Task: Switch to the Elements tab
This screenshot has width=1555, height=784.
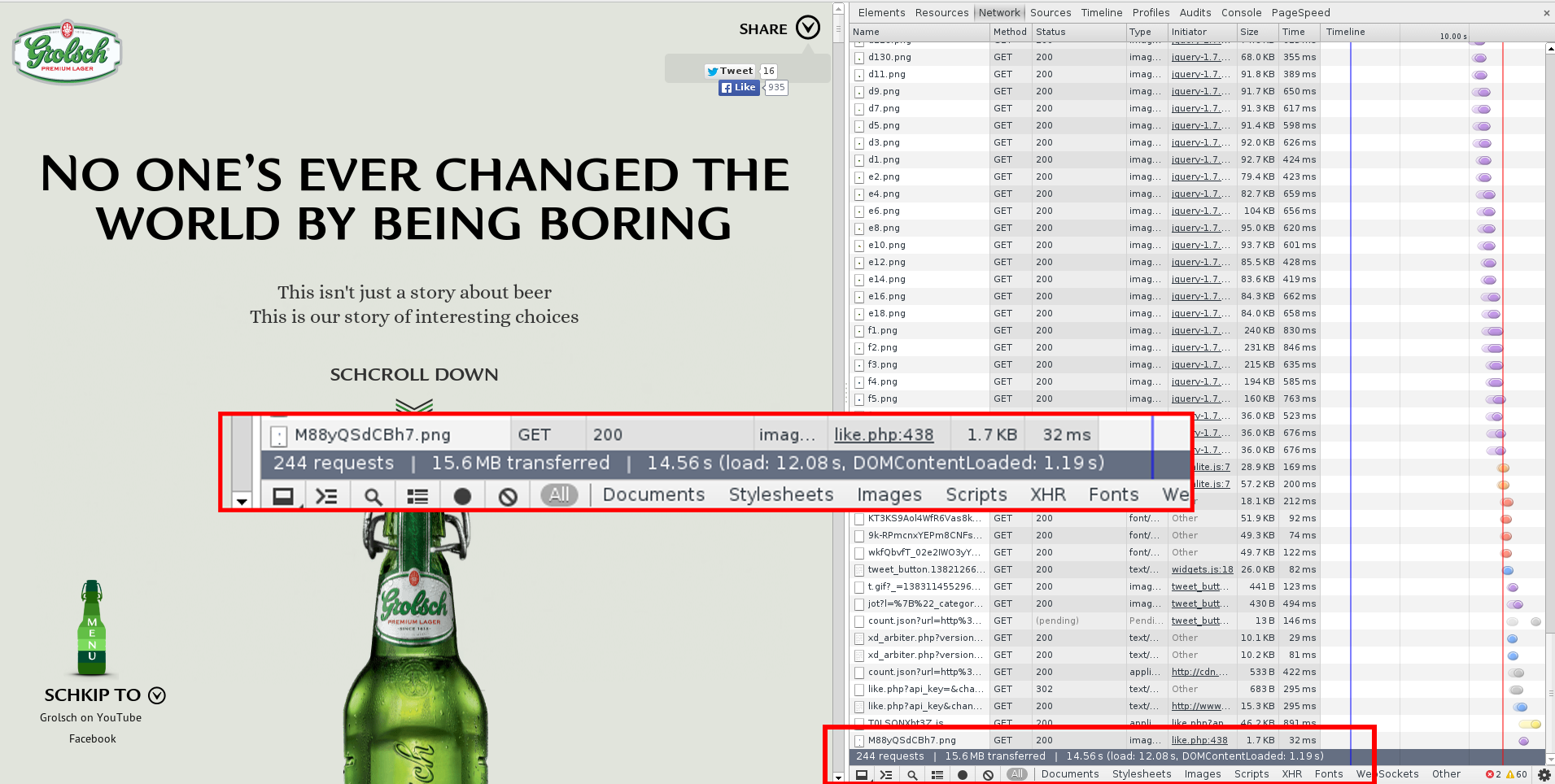Action: 881,13
